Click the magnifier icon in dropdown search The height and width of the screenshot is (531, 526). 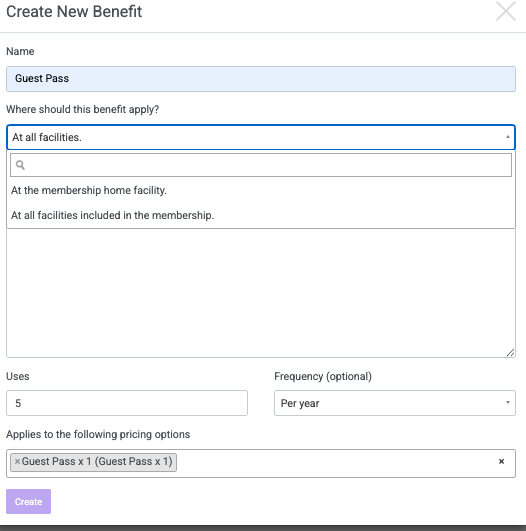click(20, 165)
